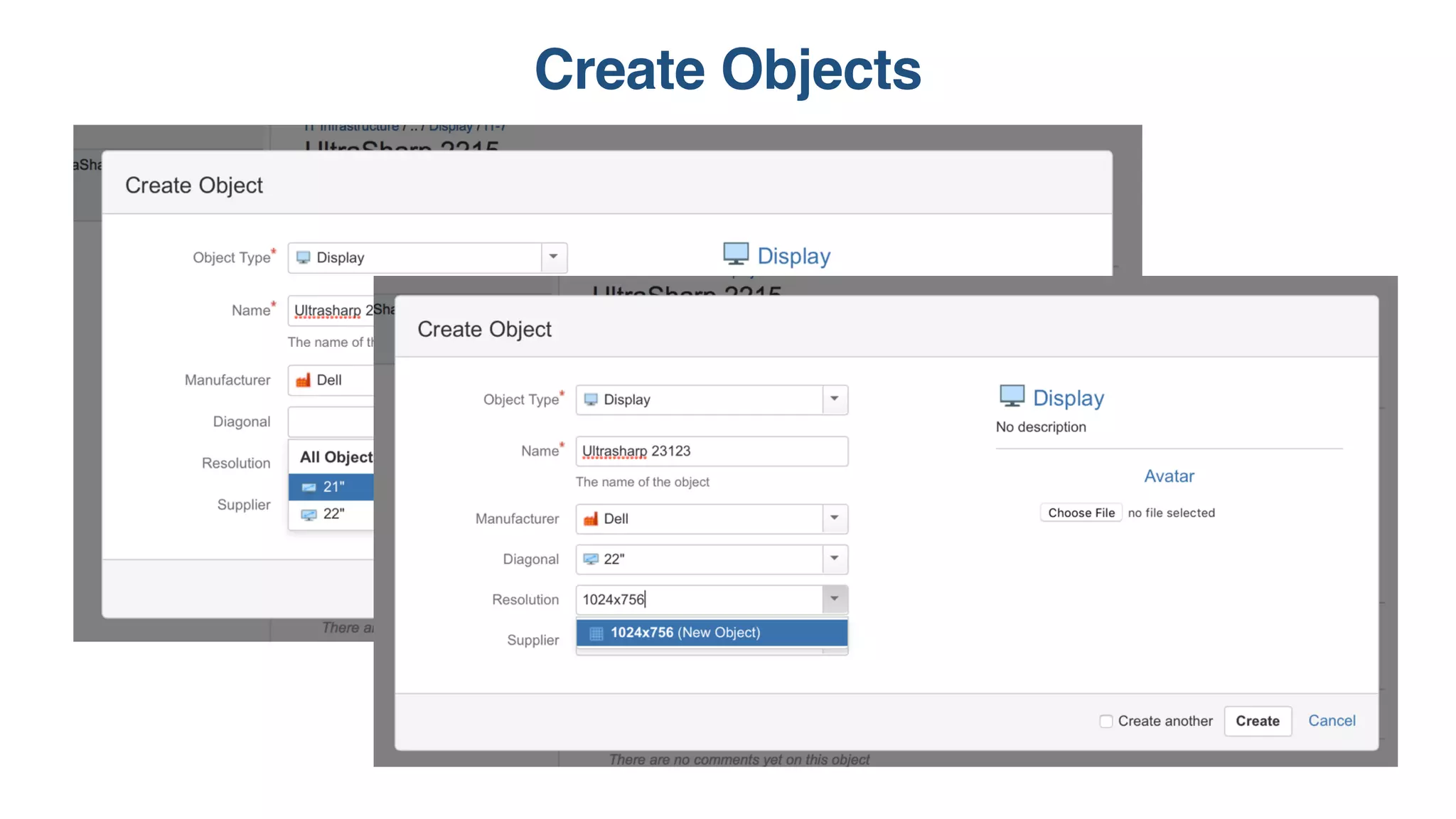Open back dialog Object Type dropdown arrow
This screenshot has width=1456, height=819.
pyautogui.click(x=554, y=257)
